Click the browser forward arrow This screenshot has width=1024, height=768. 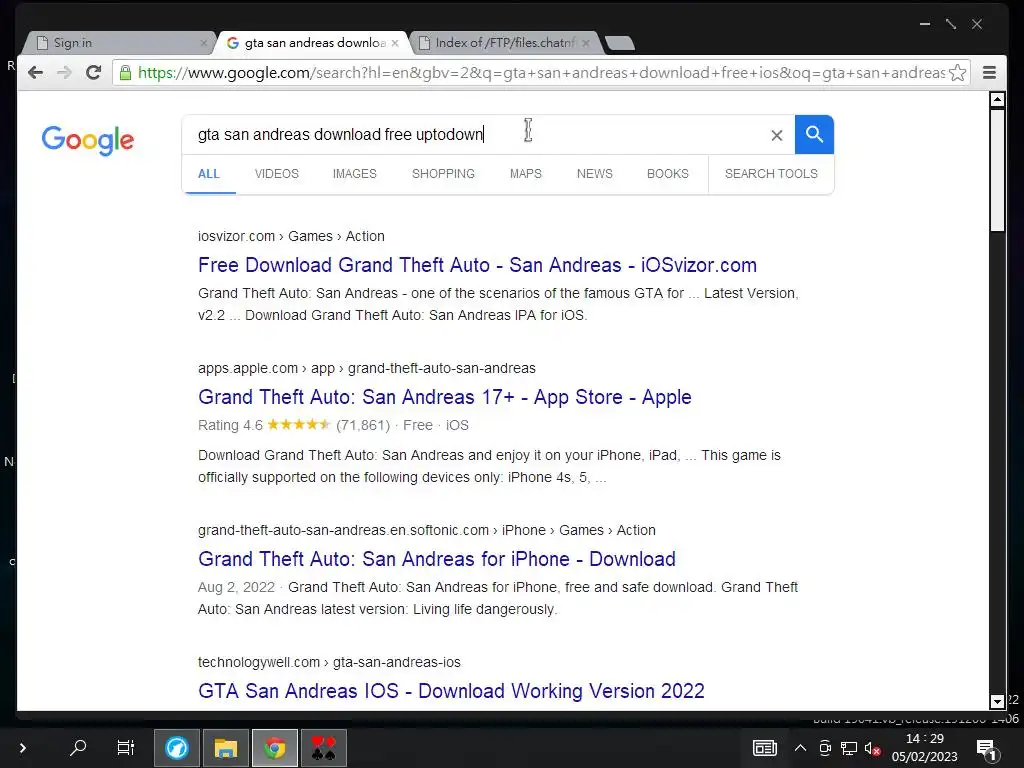[64, 72]
